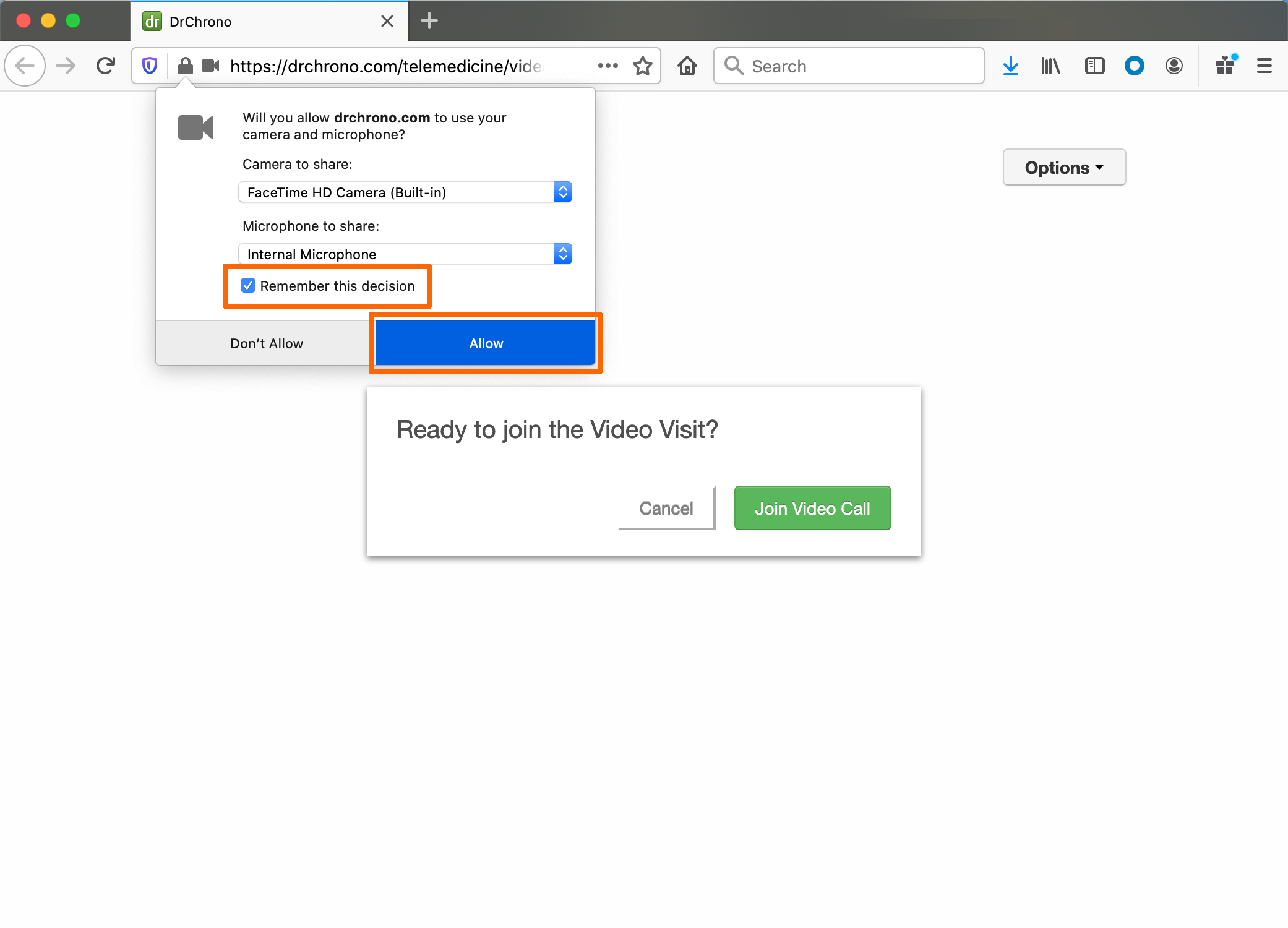Click 'Ready to join the Video Visit?' heading
Image resolution: width=1288 pixels, height=928 pixels.
[x=557, y=429]
